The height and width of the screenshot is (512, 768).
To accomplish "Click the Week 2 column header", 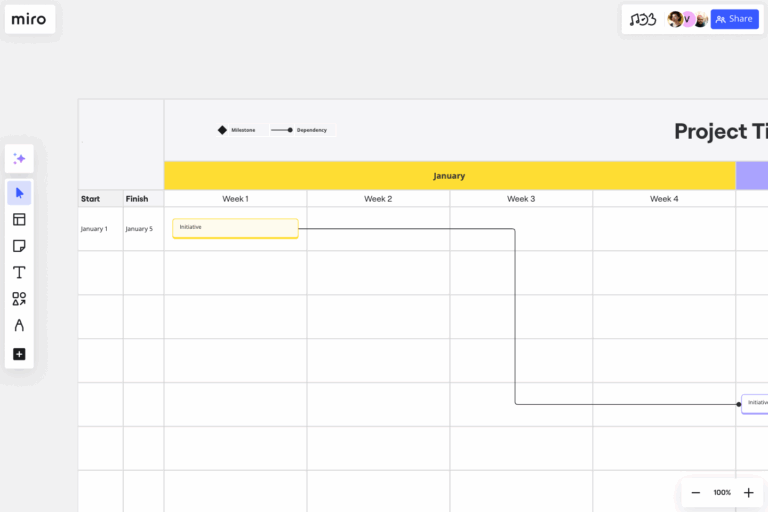I will (x=378, y=199).
